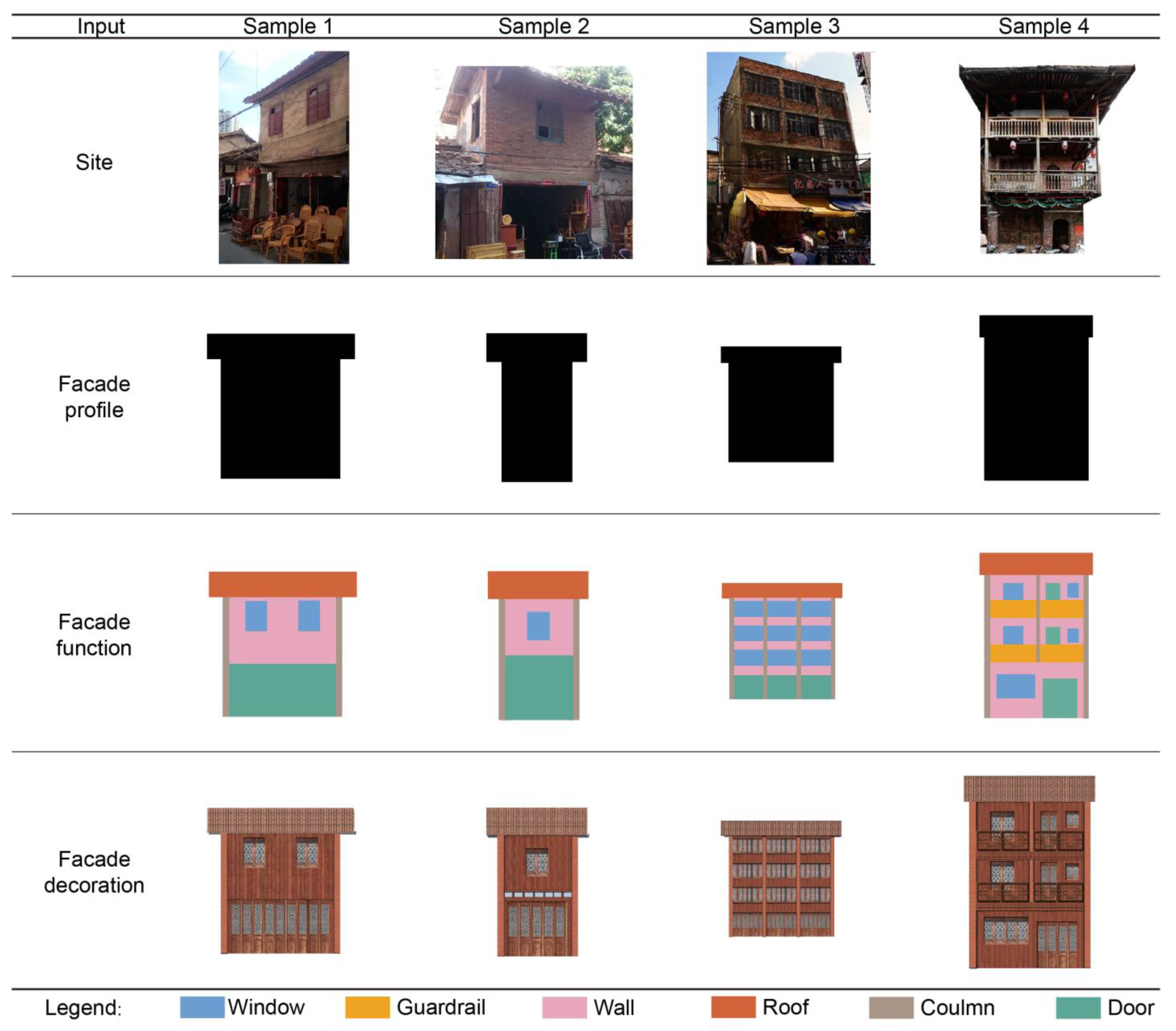Click the Sample 1 site photo
The image size is (1176, 1031).
click(283, 157)
